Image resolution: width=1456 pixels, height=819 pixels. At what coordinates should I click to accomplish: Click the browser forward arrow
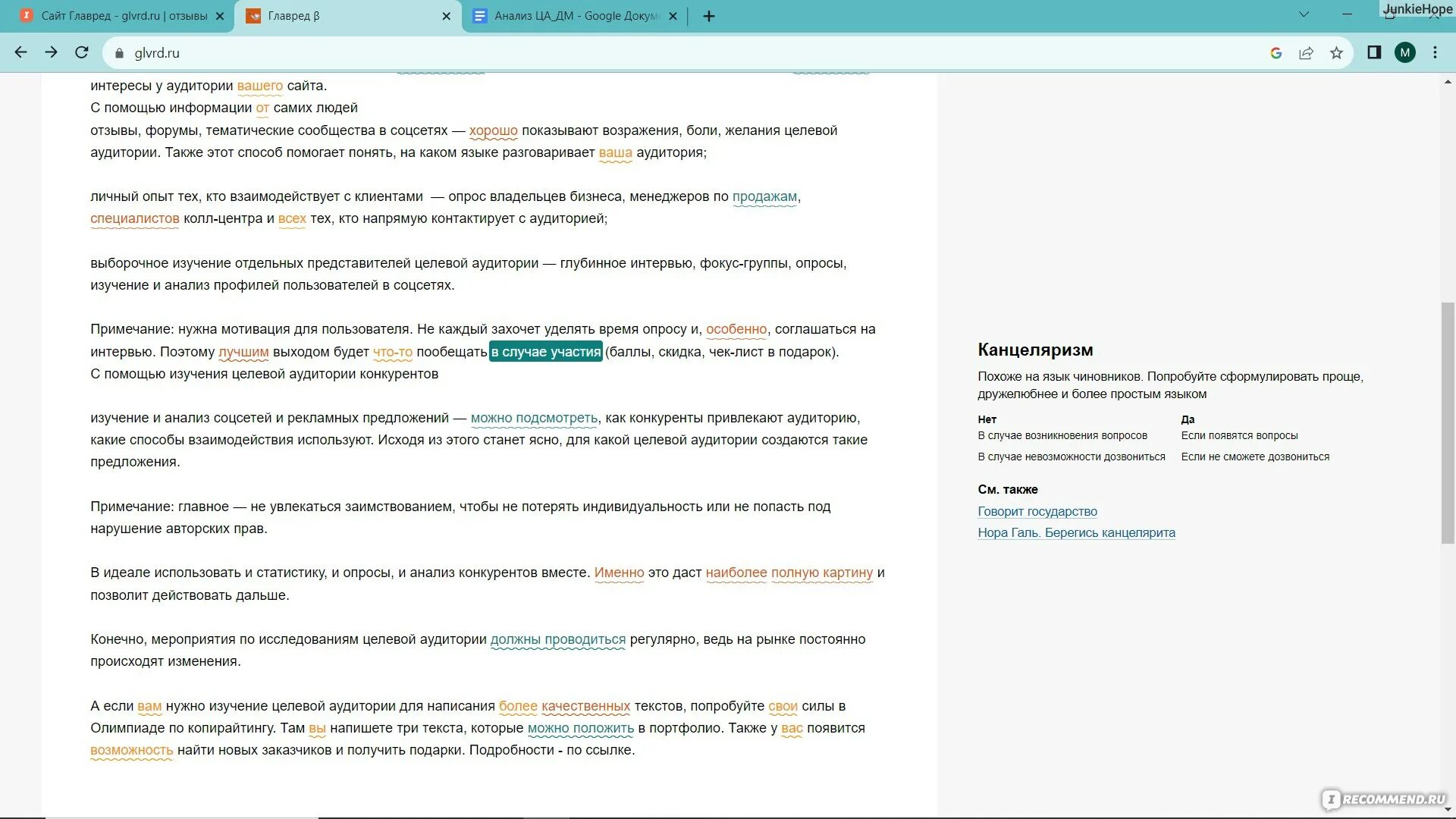click(x=51, y=52)
